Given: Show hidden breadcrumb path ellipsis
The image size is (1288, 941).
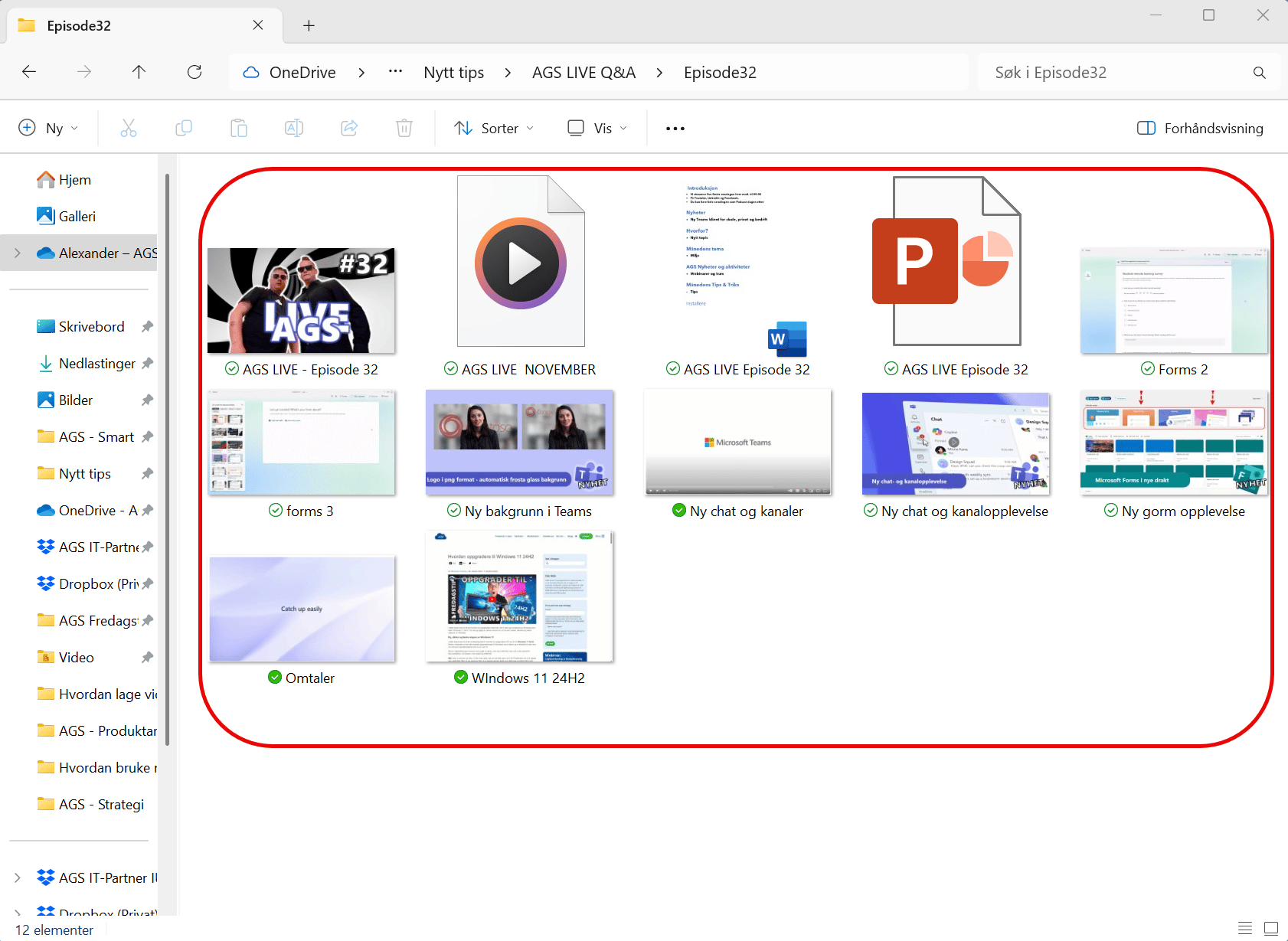Looking at the screenshot, I should pyautogui.click(x=395, y=71).
